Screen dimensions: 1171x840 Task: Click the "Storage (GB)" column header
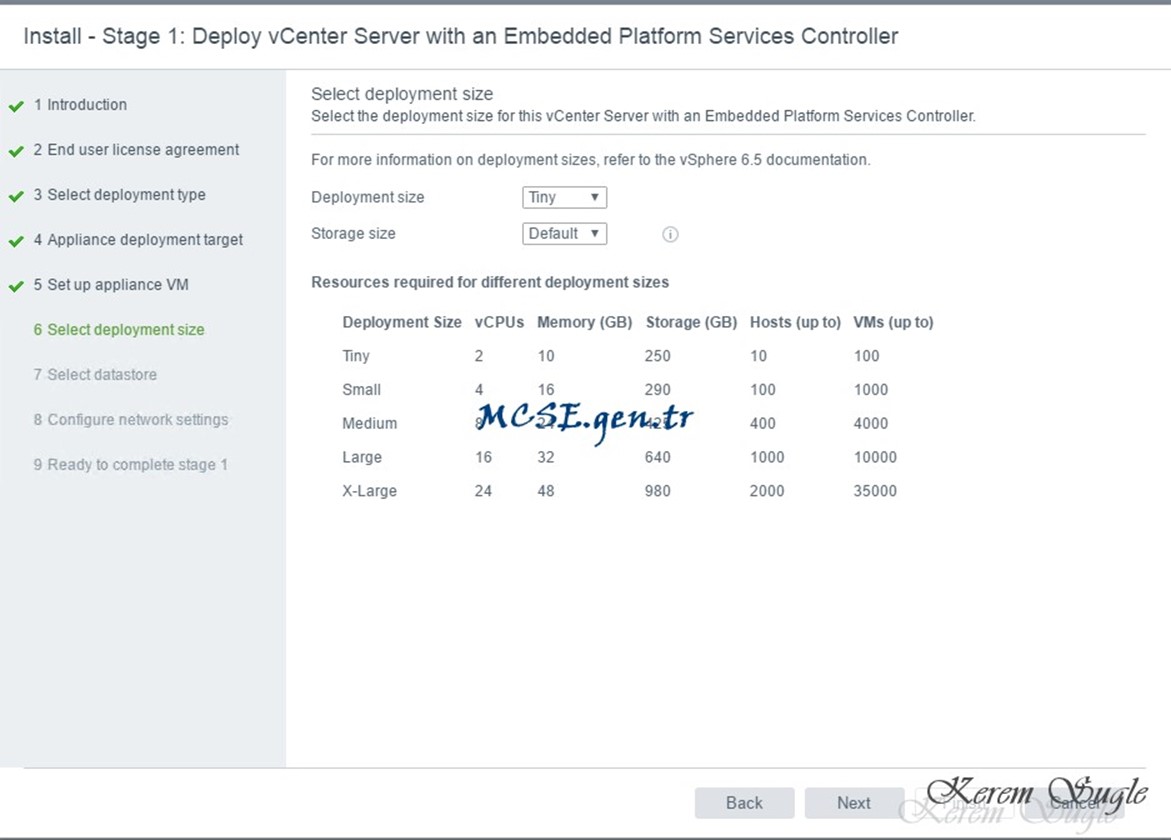click(692, 322)
